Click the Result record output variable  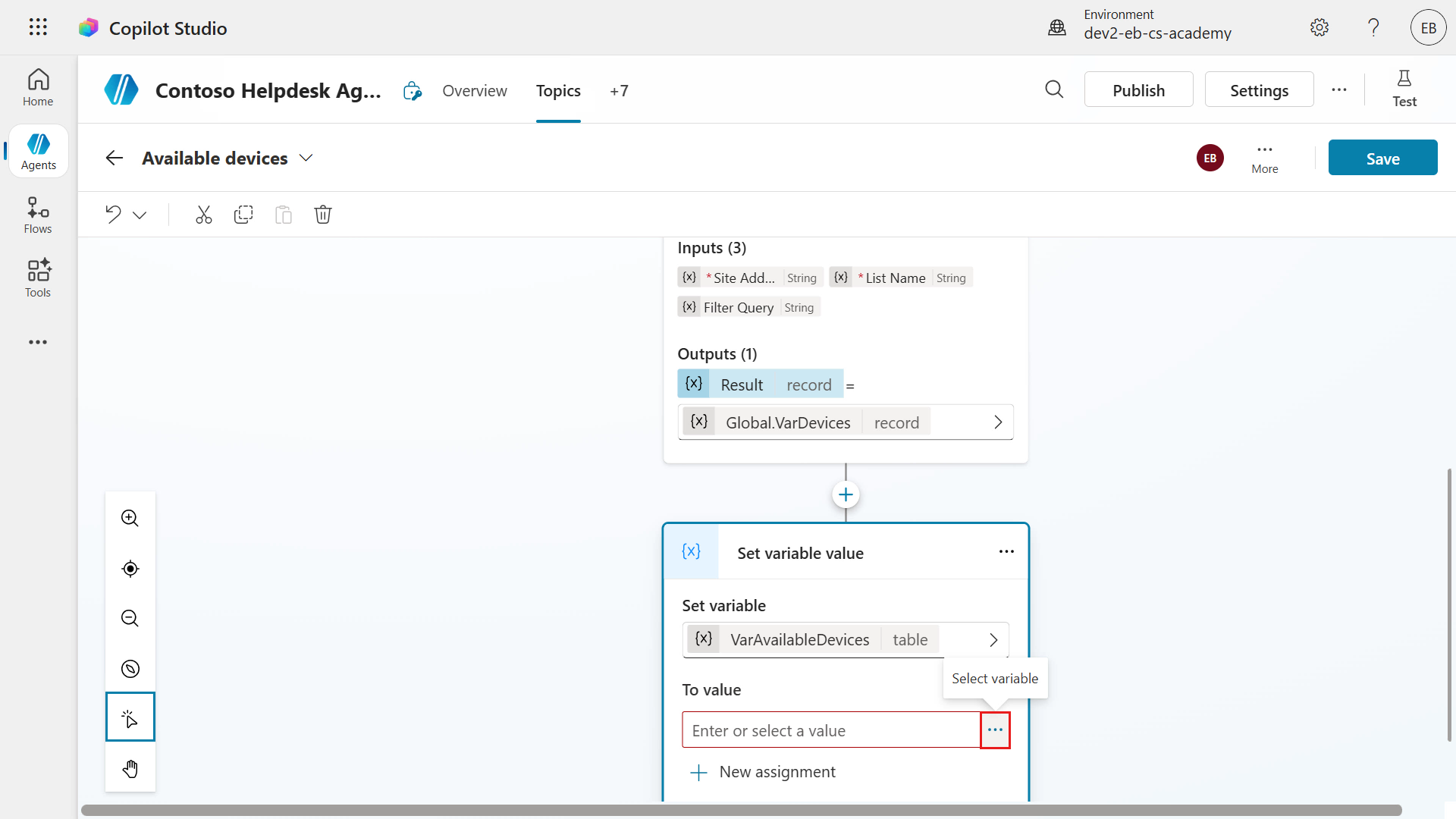click(x=760, y=384)
